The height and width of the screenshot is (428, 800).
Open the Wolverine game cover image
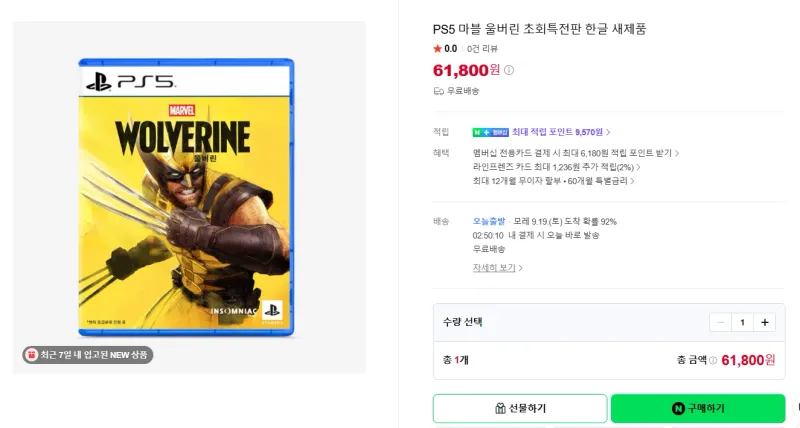click(x=186, y=197)
